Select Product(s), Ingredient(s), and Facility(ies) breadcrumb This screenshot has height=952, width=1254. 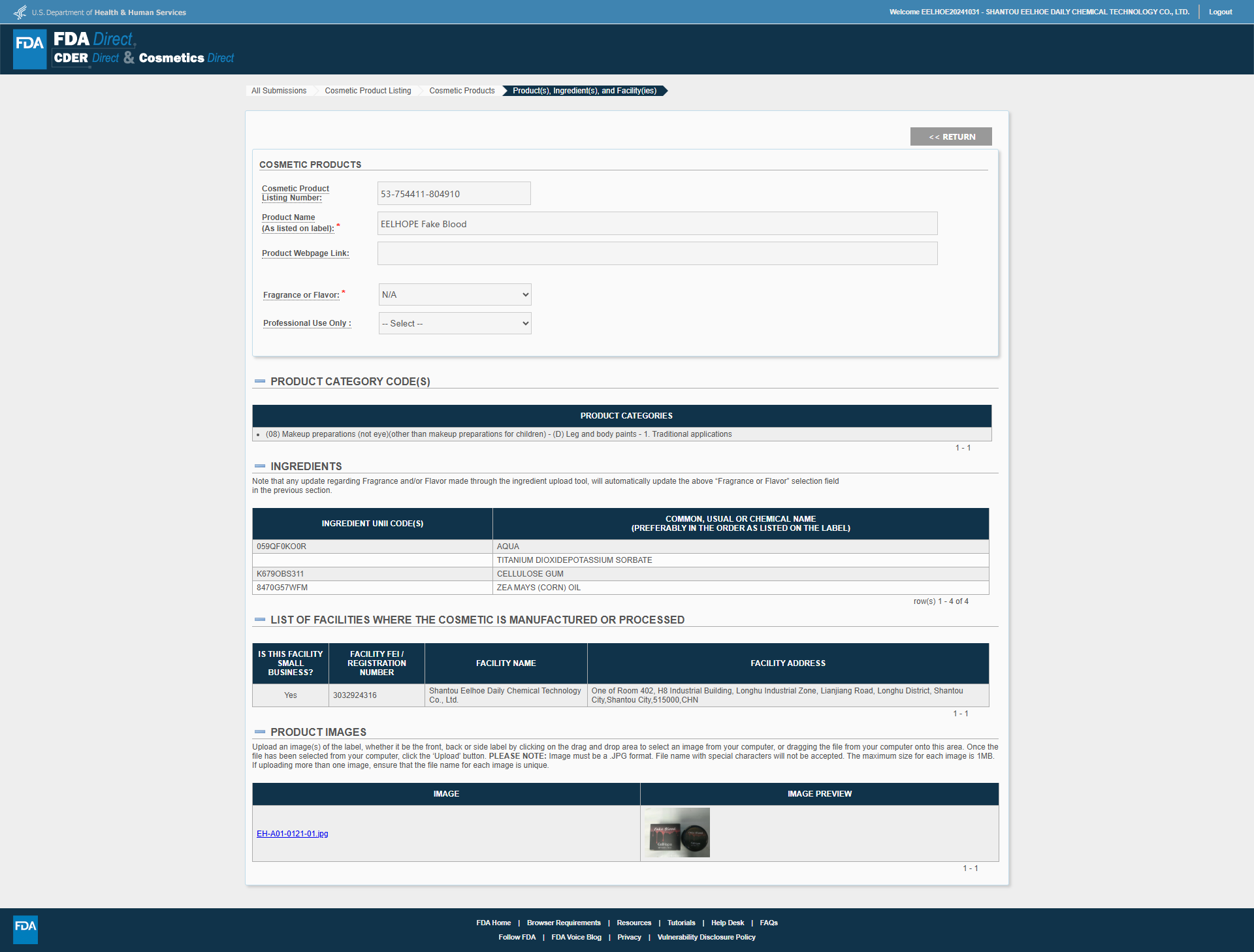tap(585, 91)
